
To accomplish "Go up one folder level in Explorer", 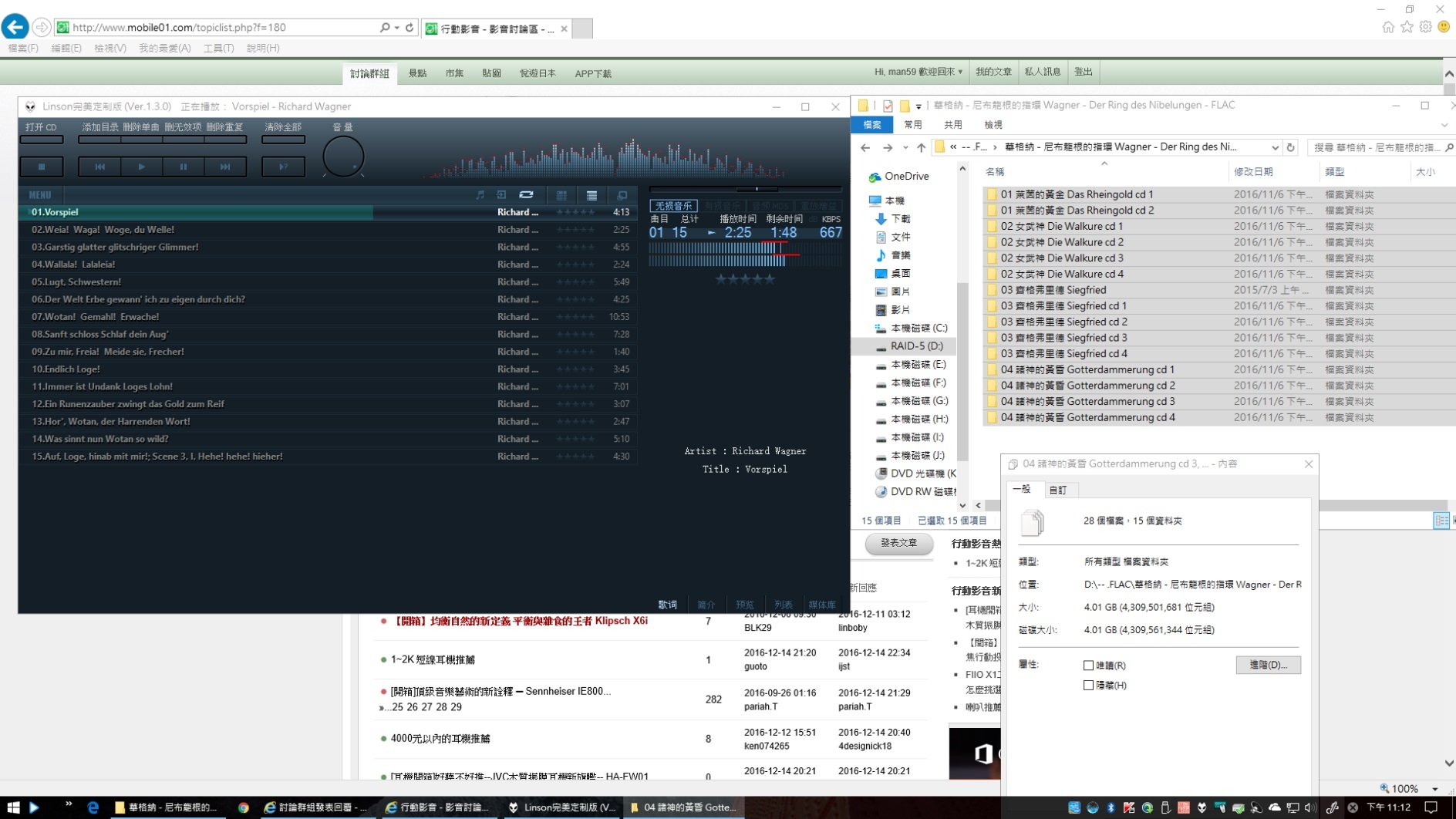I will point(922,147).
